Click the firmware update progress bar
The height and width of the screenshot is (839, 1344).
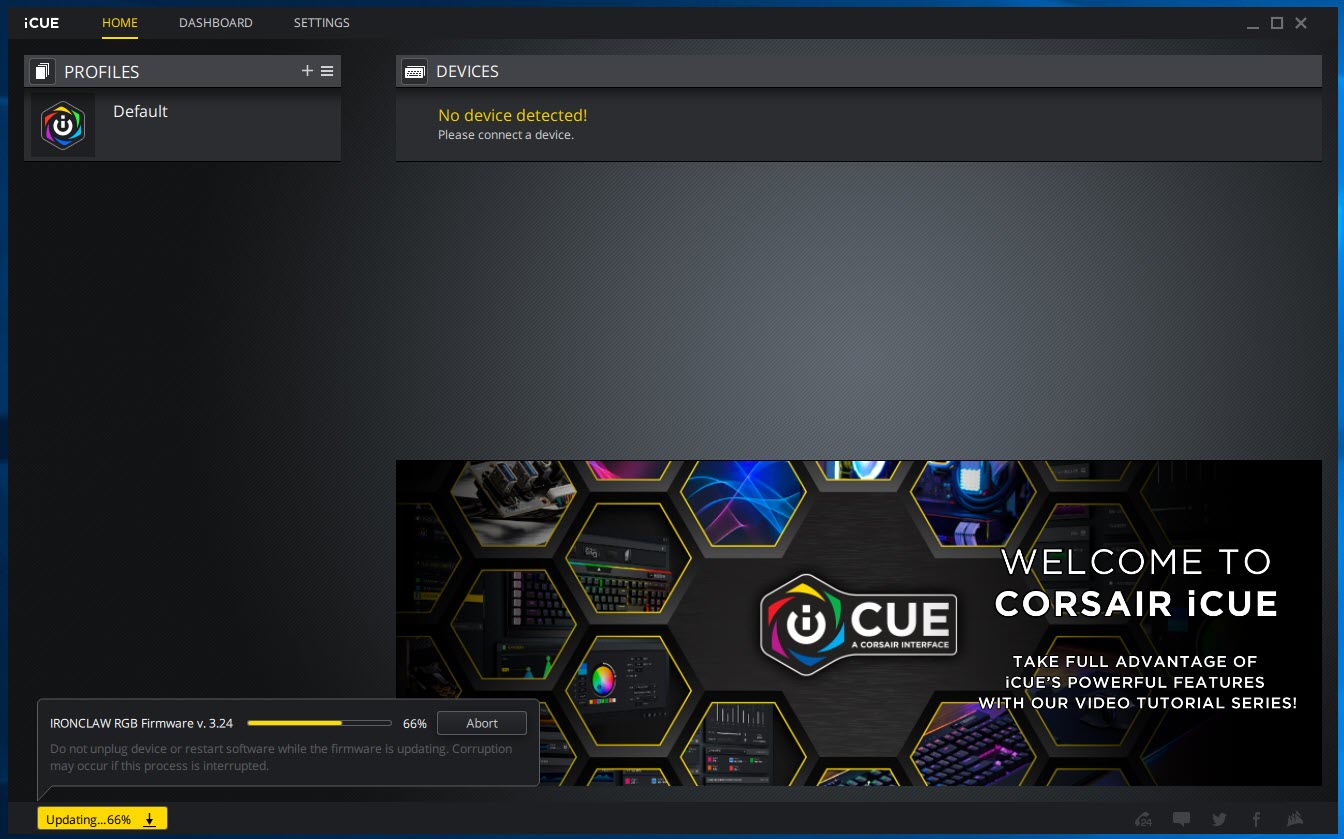tap(319, 723)
